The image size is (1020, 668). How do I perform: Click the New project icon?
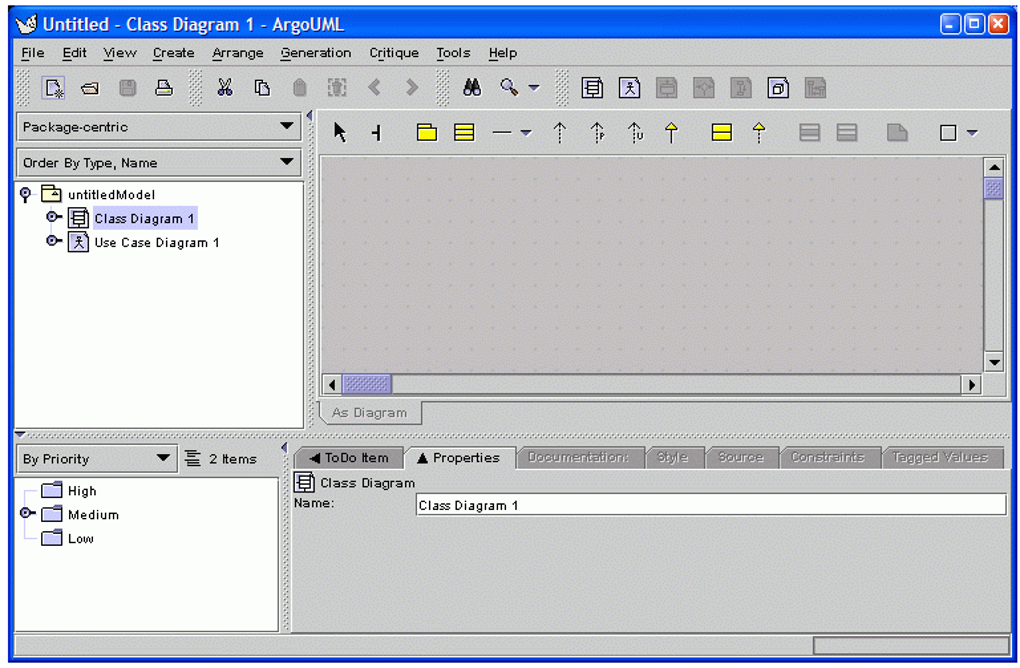click(53, 88)
